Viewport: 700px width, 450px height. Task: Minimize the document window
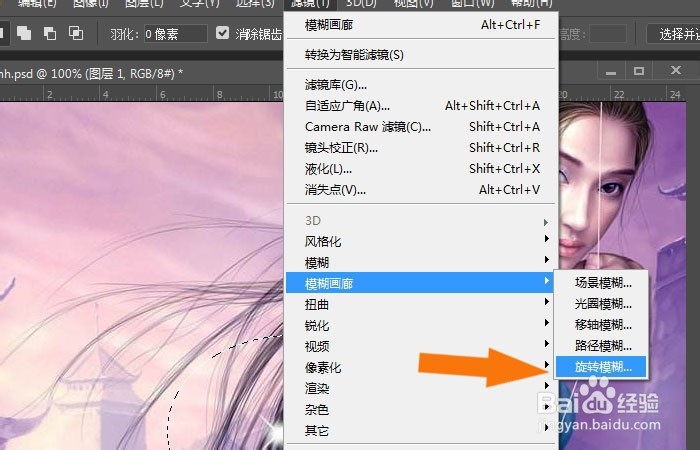pos(611,71)
